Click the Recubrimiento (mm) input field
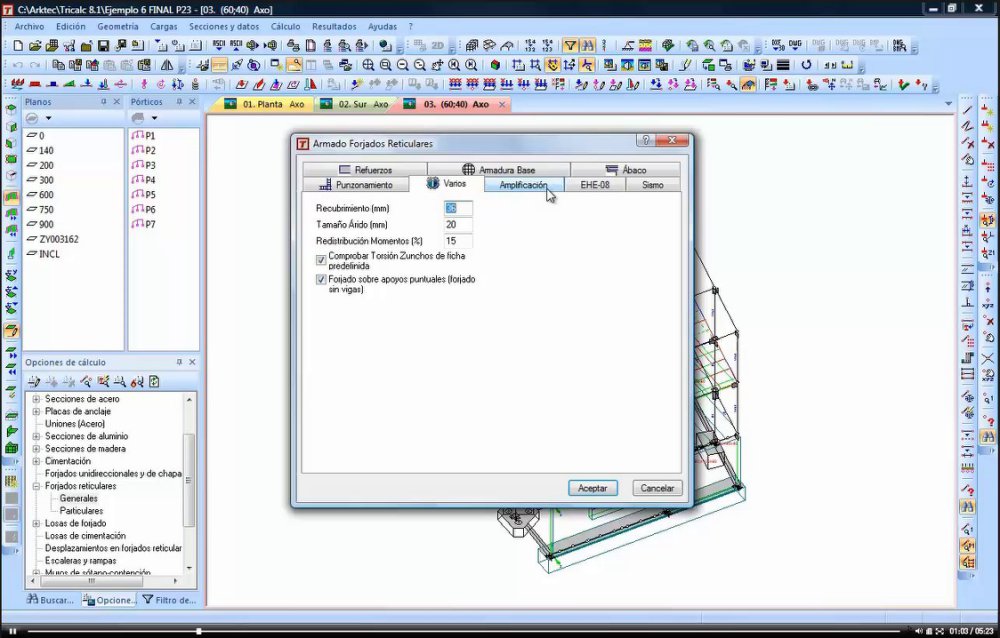The height and width of the screenshot is (638, 1000). click(458, 208)
